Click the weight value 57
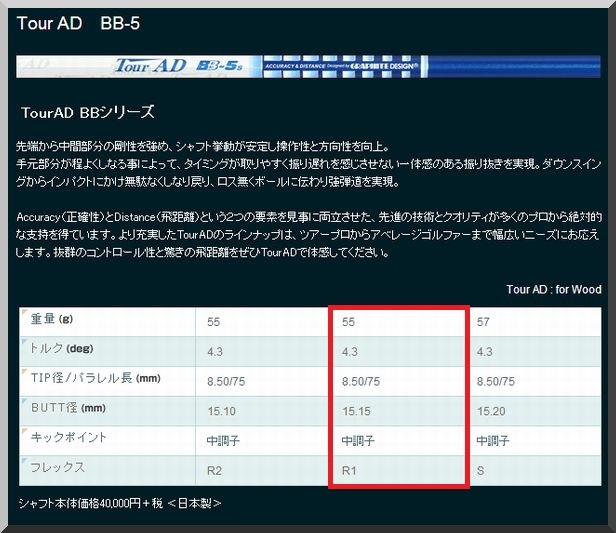 pyautogui.click(x=483, y=322)
